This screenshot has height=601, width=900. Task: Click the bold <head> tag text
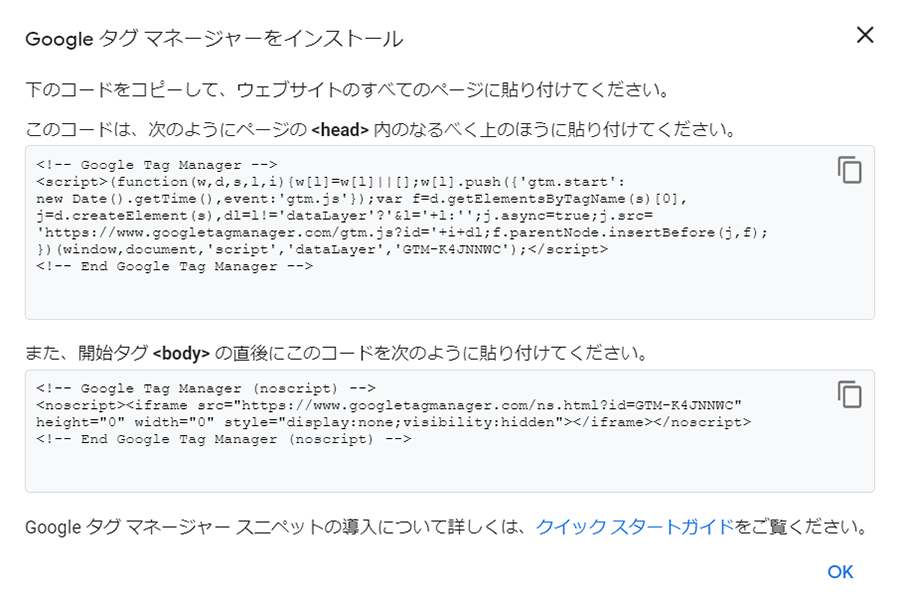[x=340, y=130]
